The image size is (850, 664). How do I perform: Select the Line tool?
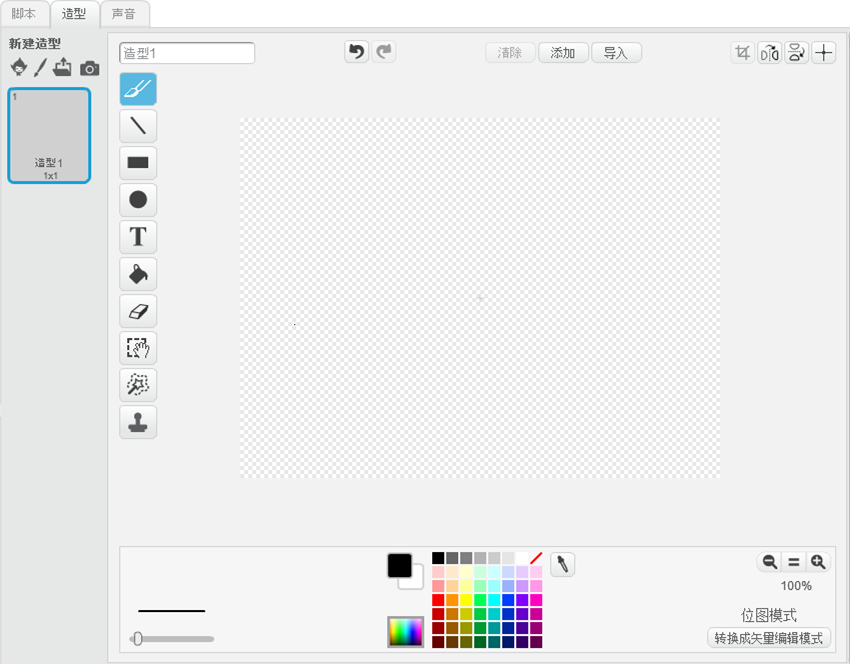[138, 126]
